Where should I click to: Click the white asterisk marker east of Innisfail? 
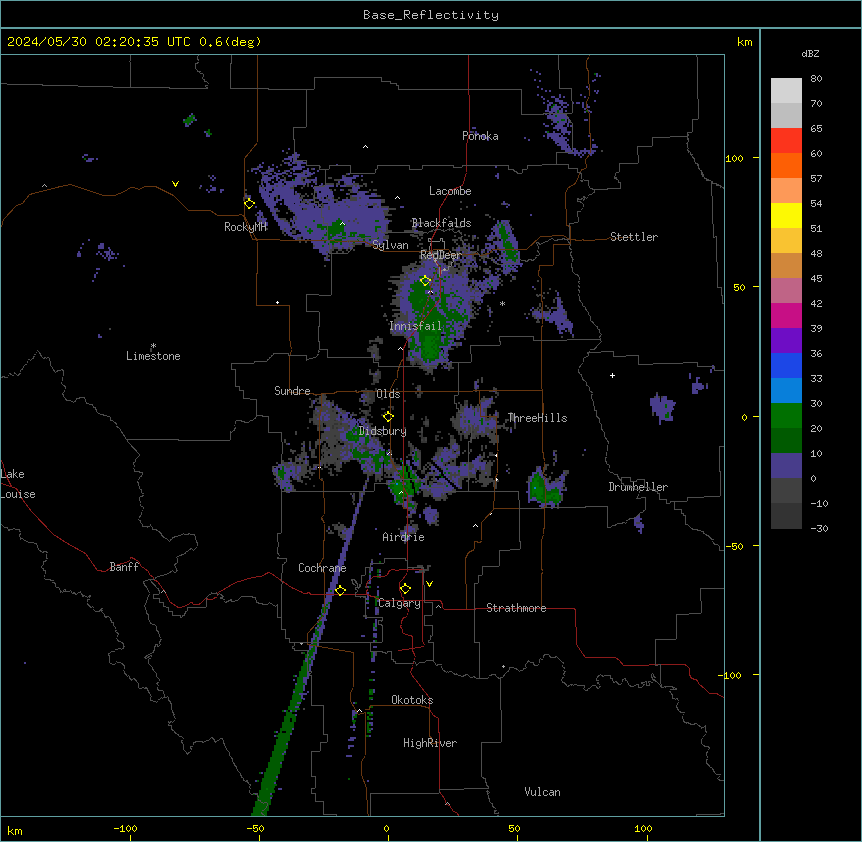click(502, 303)
